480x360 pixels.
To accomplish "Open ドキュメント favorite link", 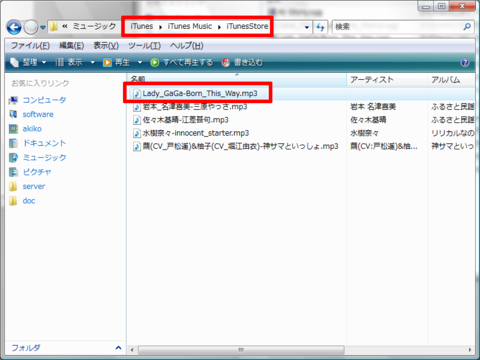I will click(44, 143).
